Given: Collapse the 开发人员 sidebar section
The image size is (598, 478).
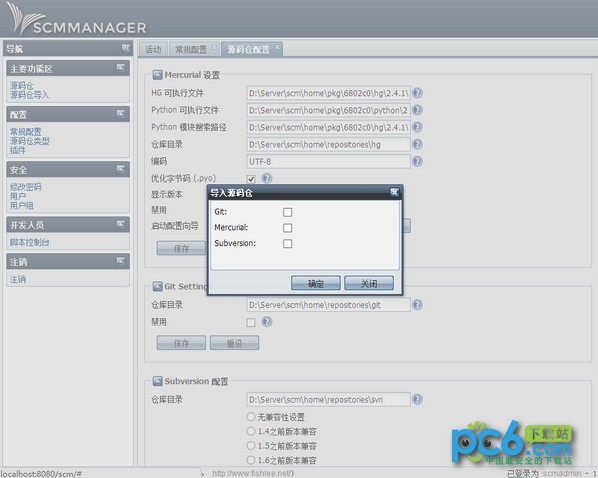Looking at the screenshot, I should [x=121, y=224].
